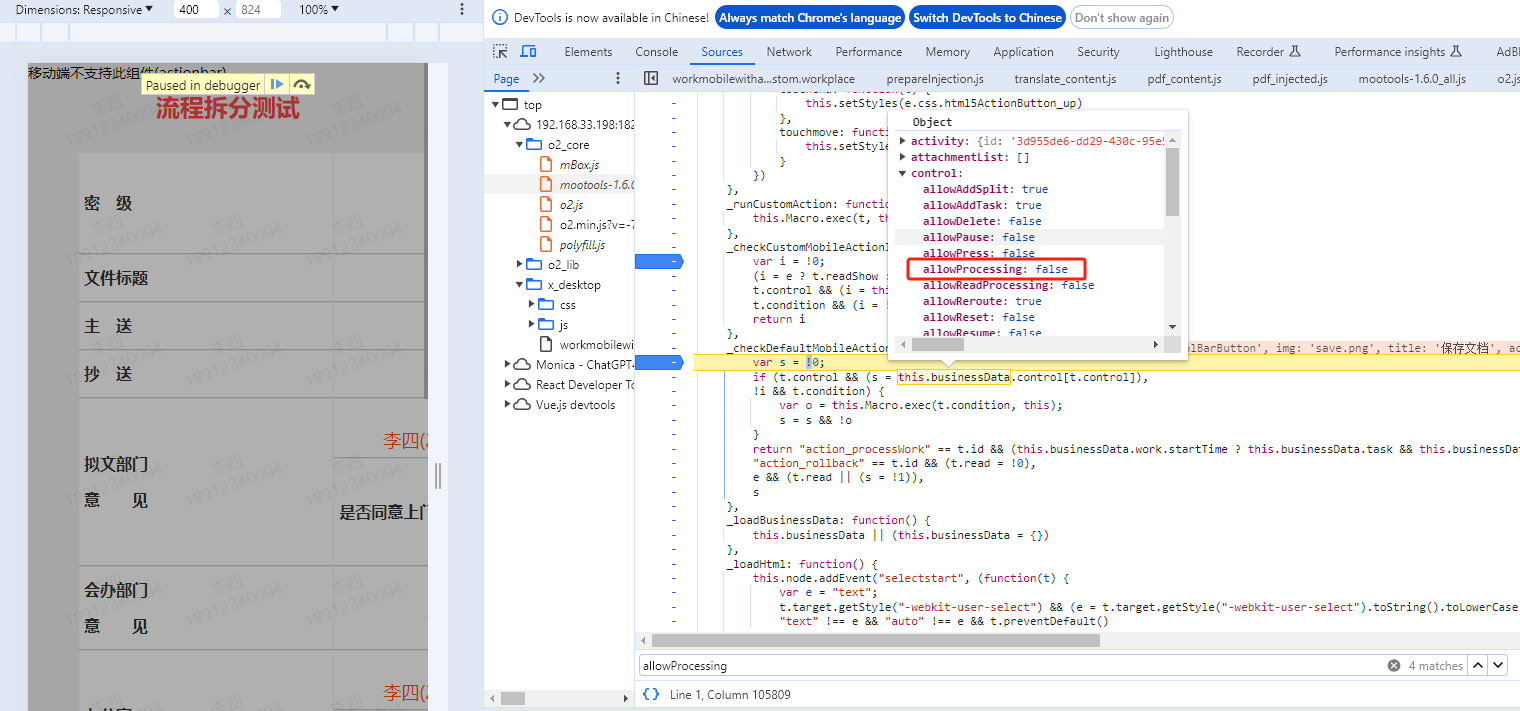Open the 100% zoom dropdown
The height and width of the screenshot is (711, 1520).
pos(318,9)
